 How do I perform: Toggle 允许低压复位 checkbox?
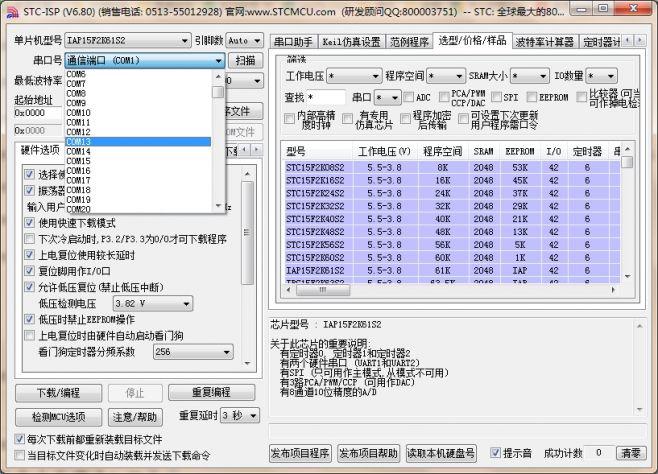point(29,287)
